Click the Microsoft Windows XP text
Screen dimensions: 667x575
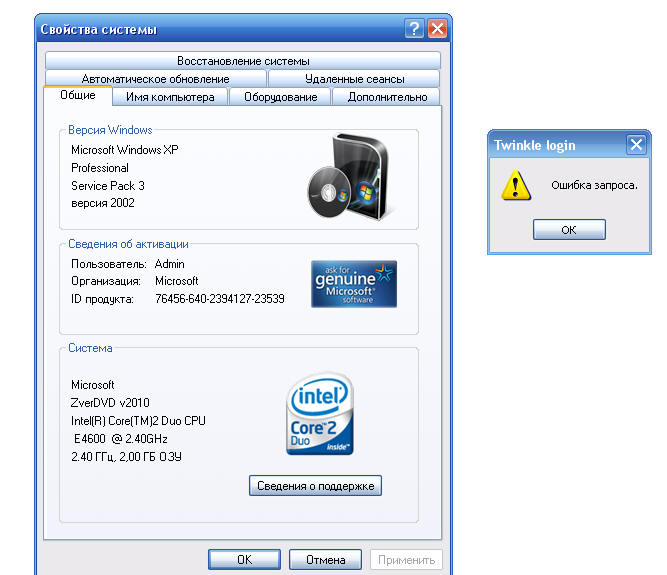click(x=125, y=150)
